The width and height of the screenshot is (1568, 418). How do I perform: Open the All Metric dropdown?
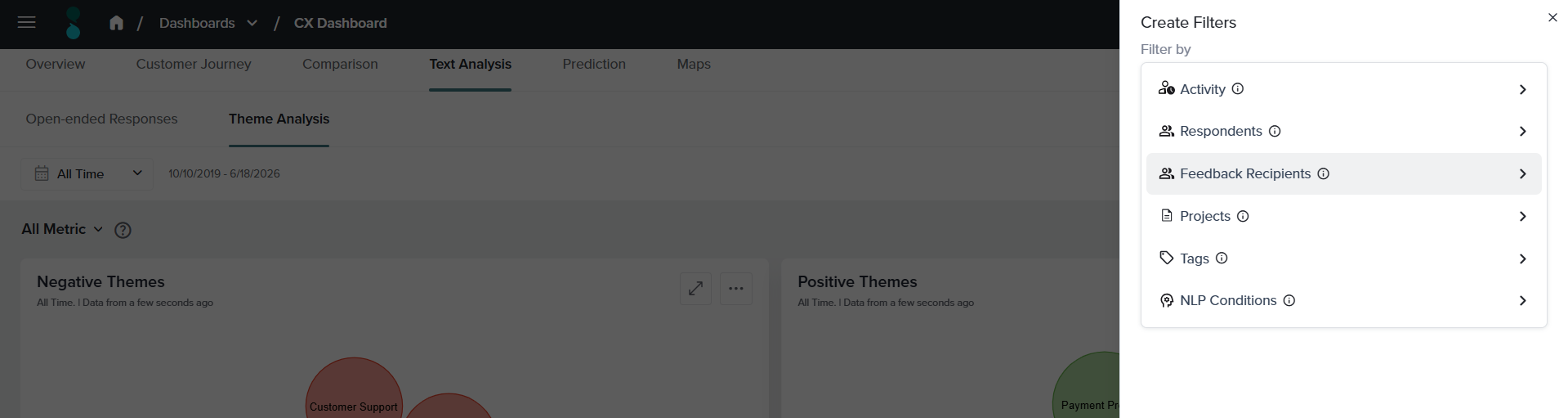(62, 229)
